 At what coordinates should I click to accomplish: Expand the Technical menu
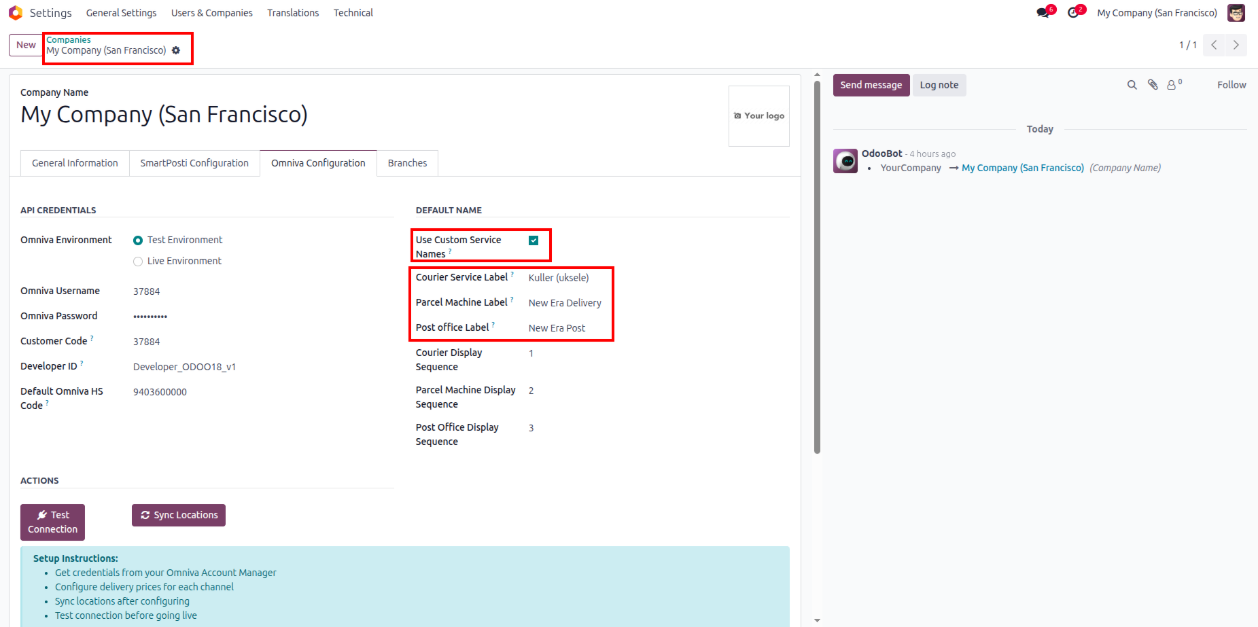pyautogui.click(x=353, y=13)
